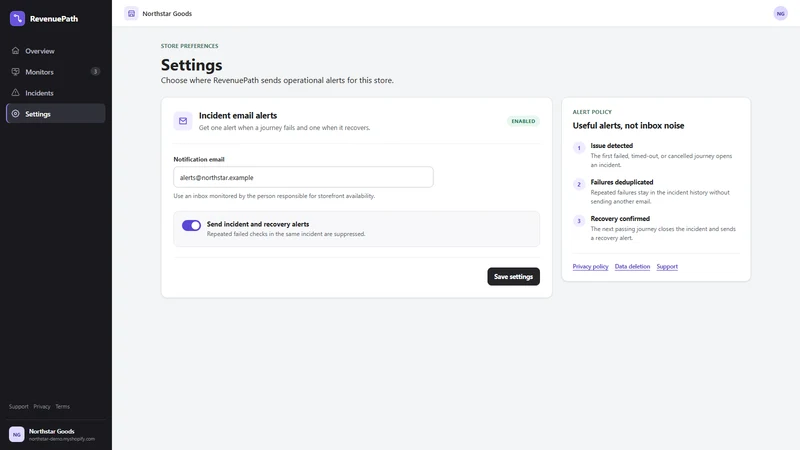Click 'Useful alerts, not inbox noise' heading
Viewport: 800px width, 450px height.
(628, 126)
